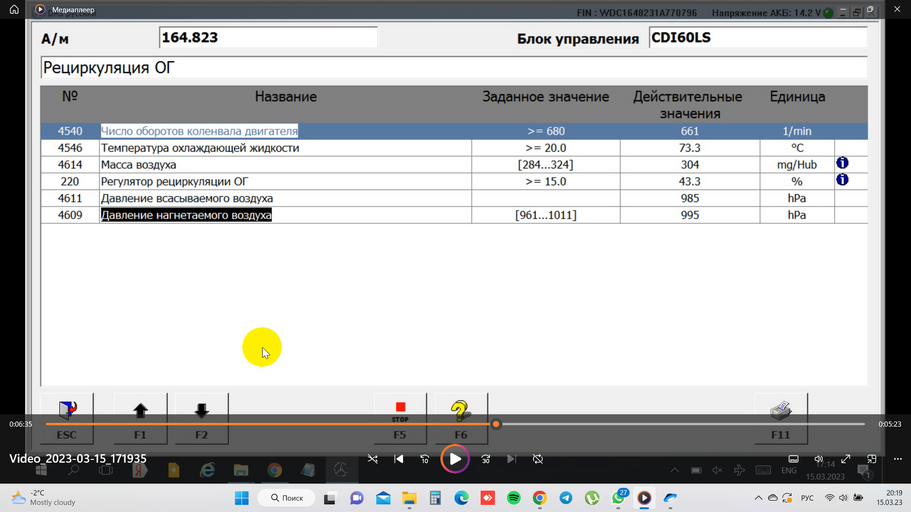Viewport: 911px width, 512px height.
Task: Switch the video to full screen
Action: tap(846, 459)
